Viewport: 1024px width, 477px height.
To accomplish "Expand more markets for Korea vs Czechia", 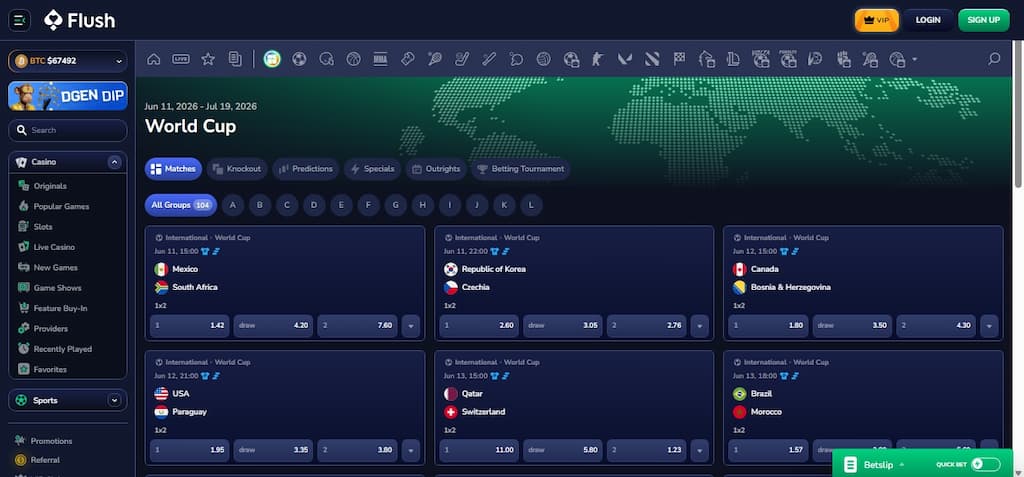I will point(699,325).
